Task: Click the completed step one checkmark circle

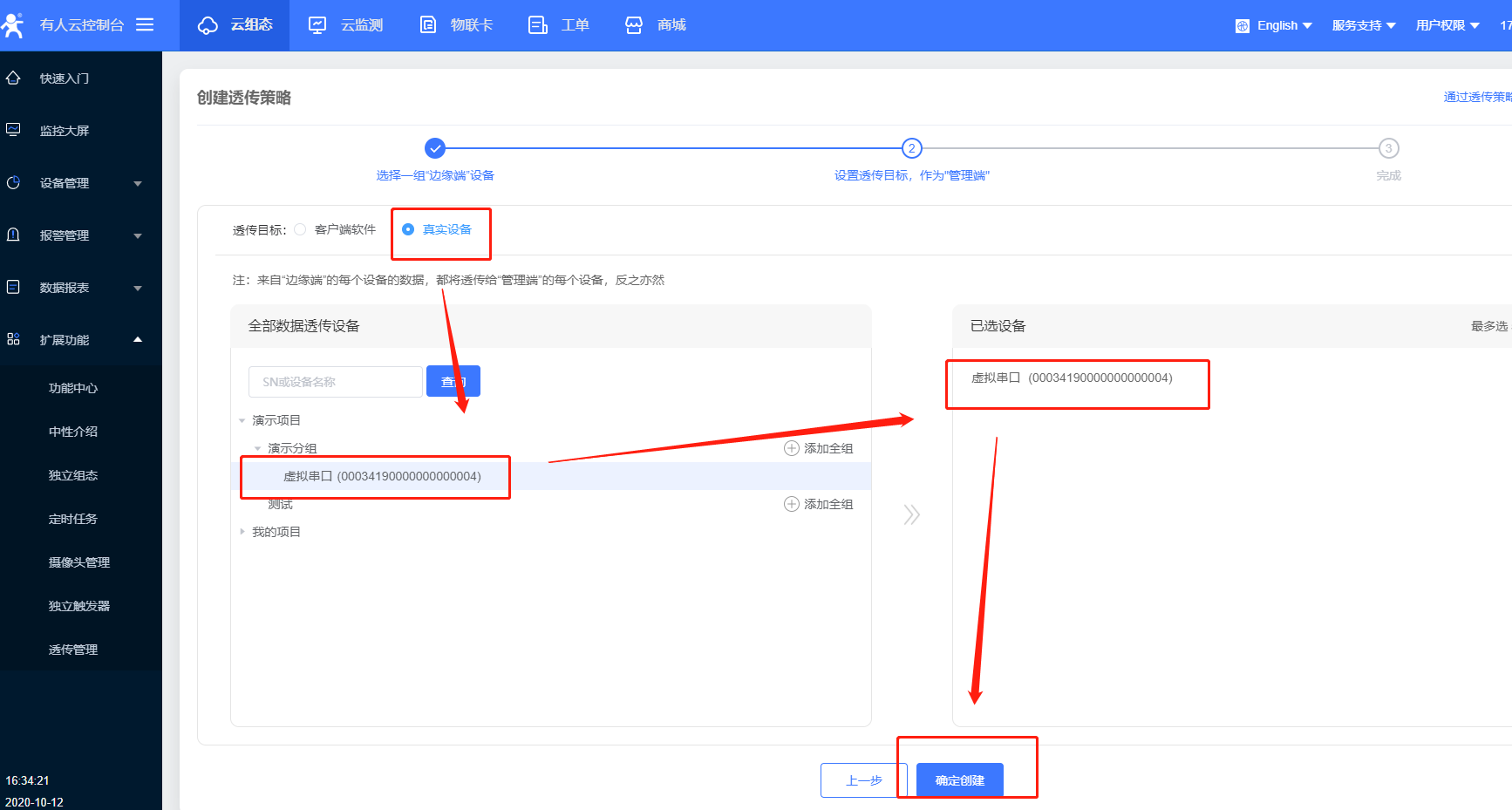Action: pos(435,148)
